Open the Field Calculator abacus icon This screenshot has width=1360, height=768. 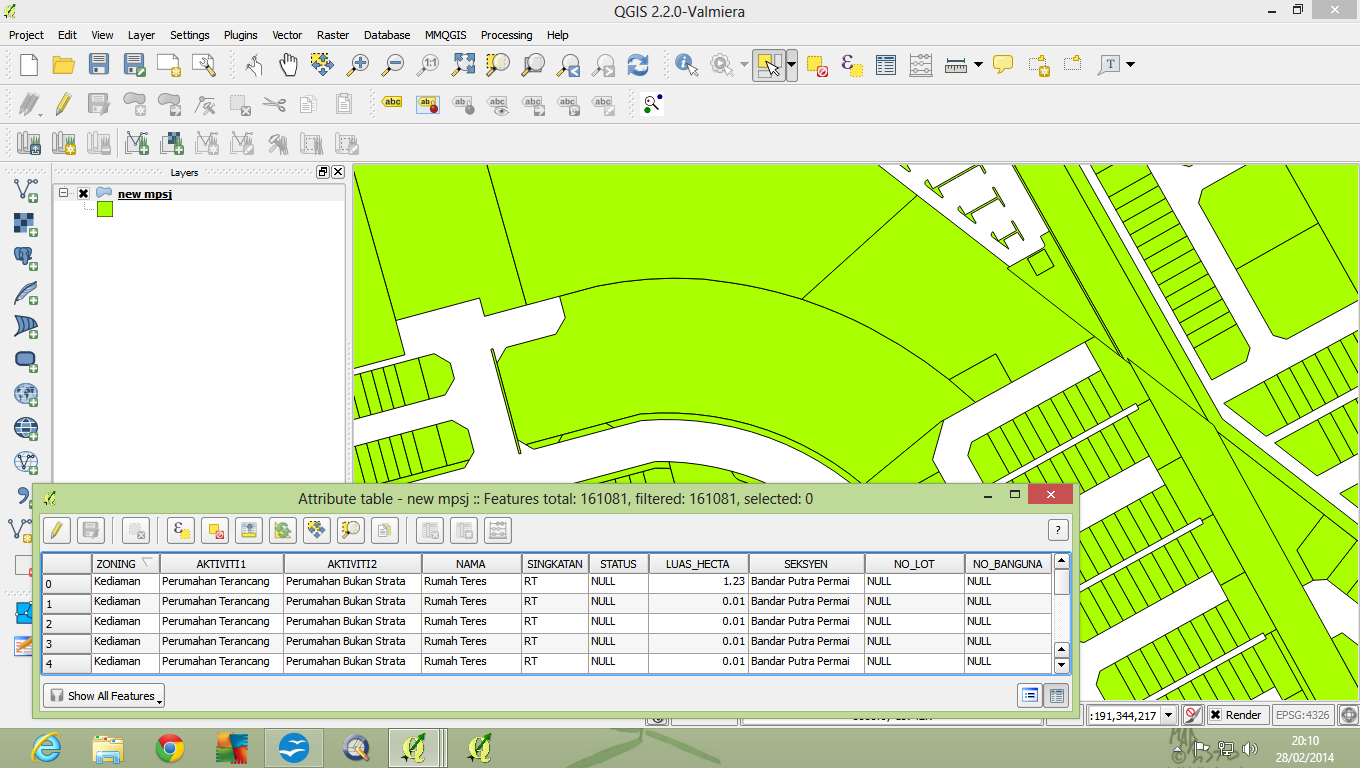pyautogui.click(x=920, y=65)
